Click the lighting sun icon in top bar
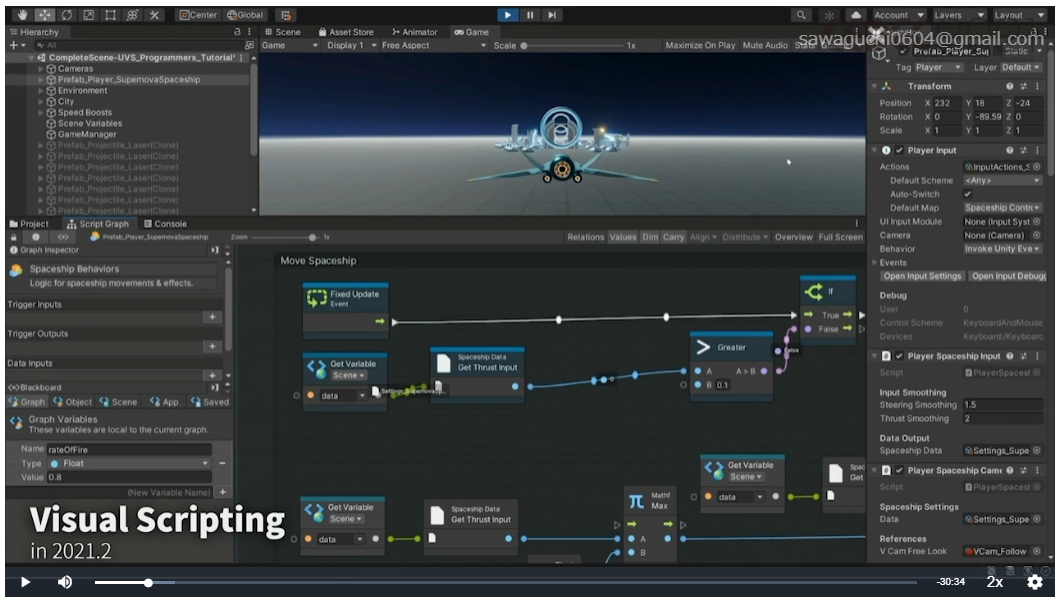 [x=829, y=15]
